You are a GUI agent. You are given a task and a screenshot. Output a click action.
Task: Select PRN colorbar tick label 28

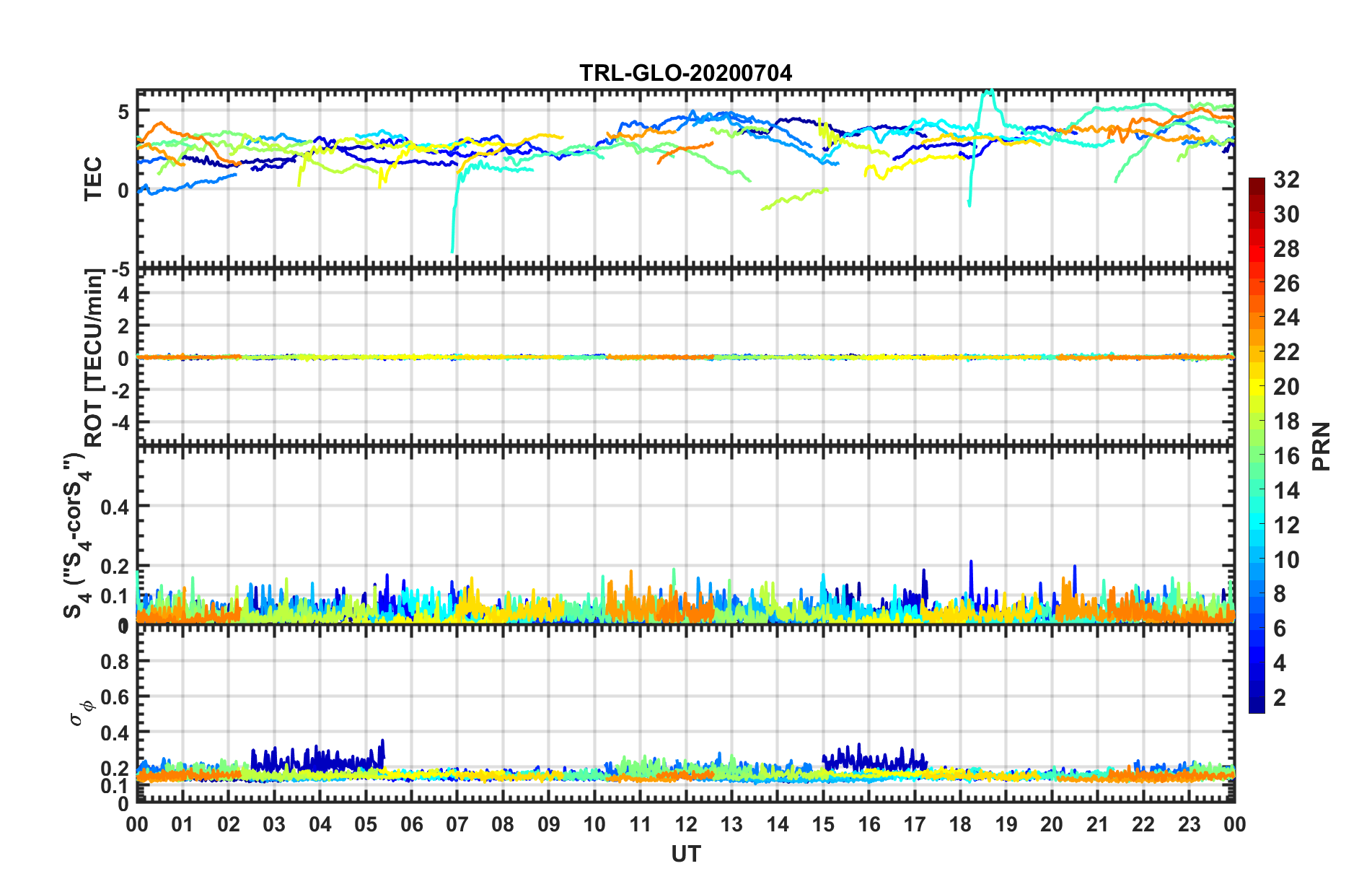(x=1286, y=249)
